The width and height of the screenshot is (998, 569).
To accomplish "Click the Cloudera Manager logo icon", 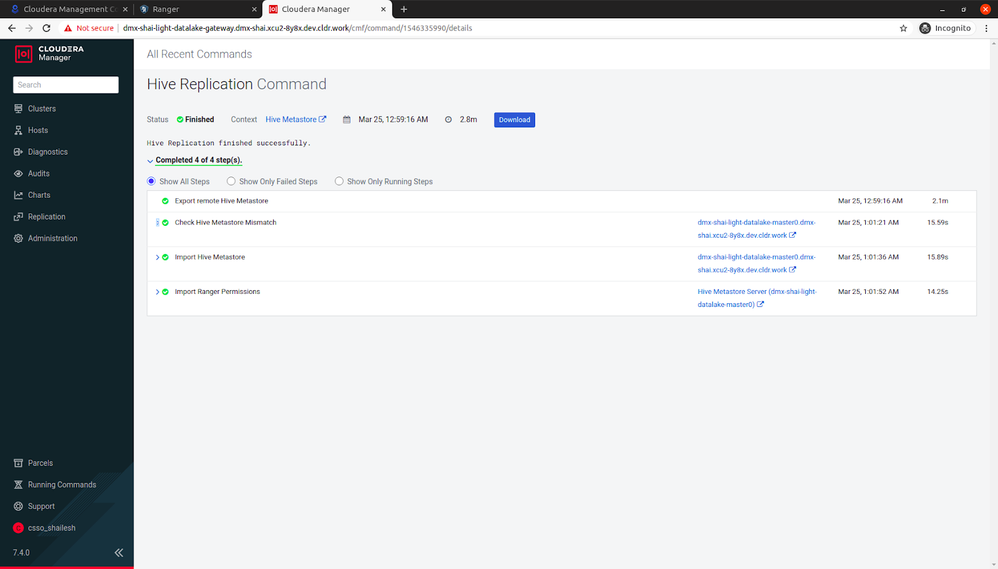I will [24, 54].
